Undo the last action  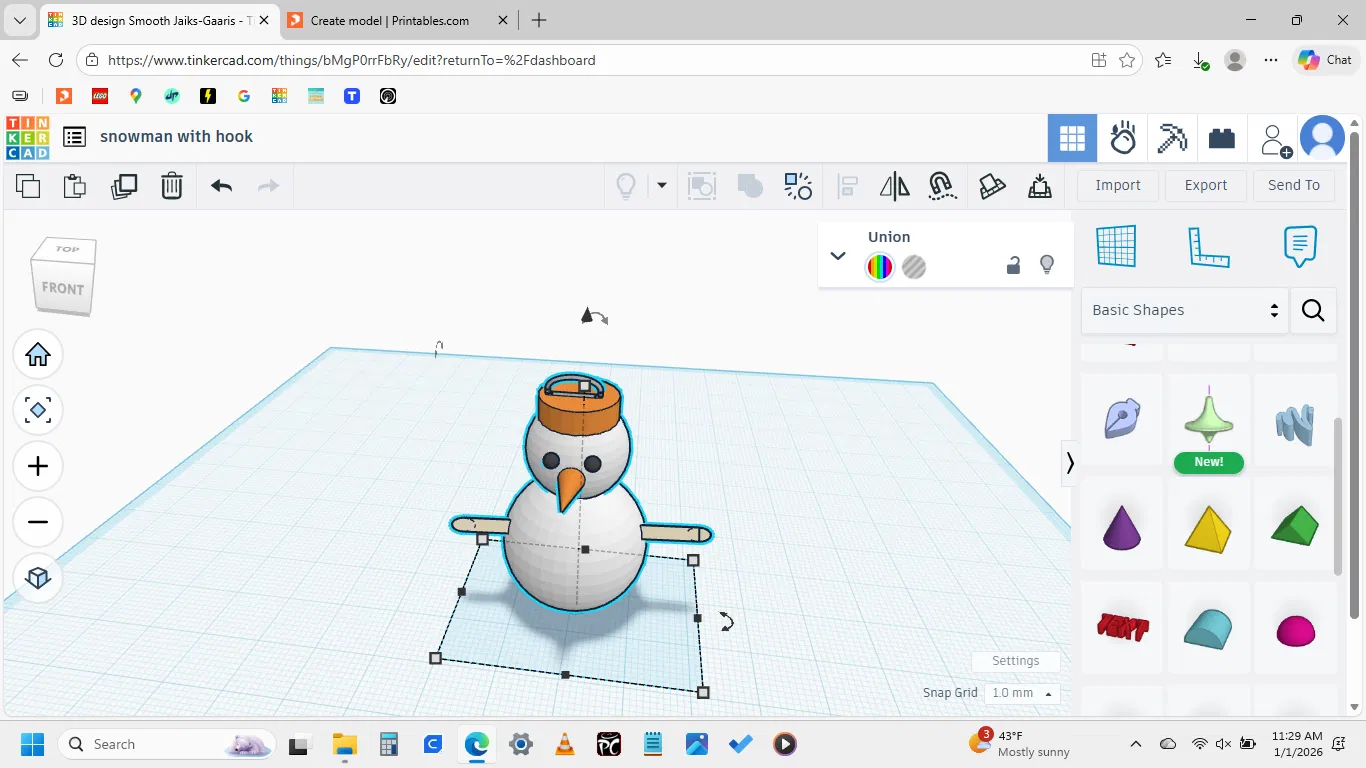pos(221,186)
